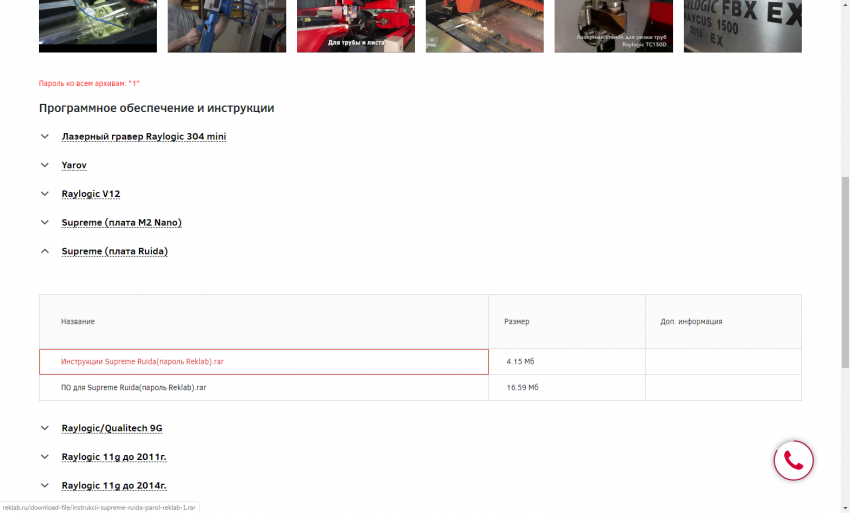Collapse the Supreme (плата Ruida) section arrow

tap(45, 251)
